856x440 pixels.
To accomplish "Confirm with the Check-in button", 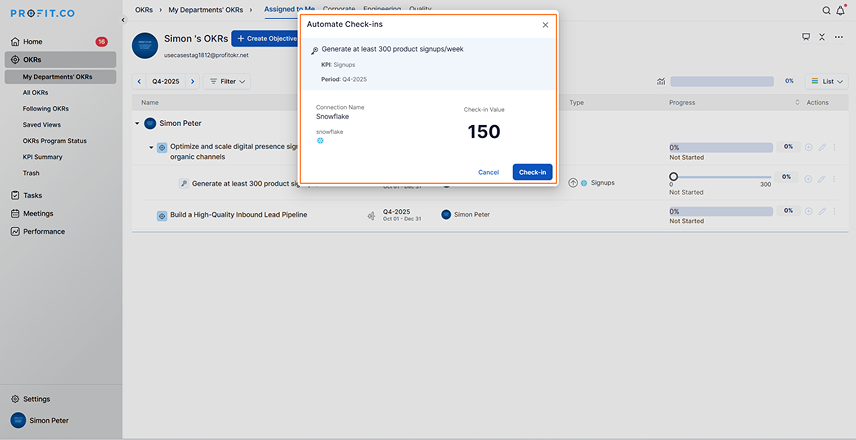I will (x=532, y=172).
